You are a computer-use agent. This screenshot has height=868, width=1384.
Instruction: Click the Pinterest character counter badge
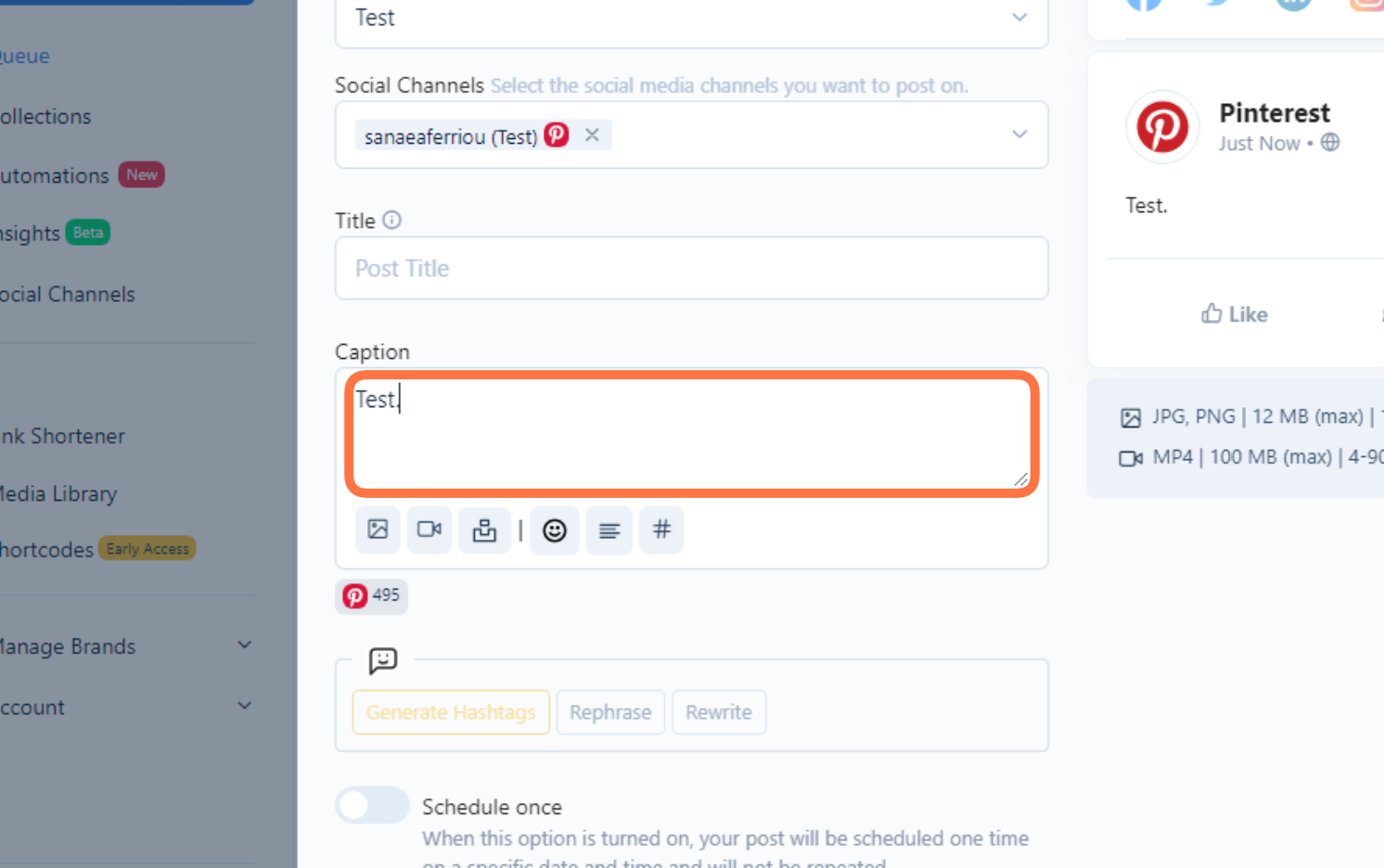click(x=371, y=596)
